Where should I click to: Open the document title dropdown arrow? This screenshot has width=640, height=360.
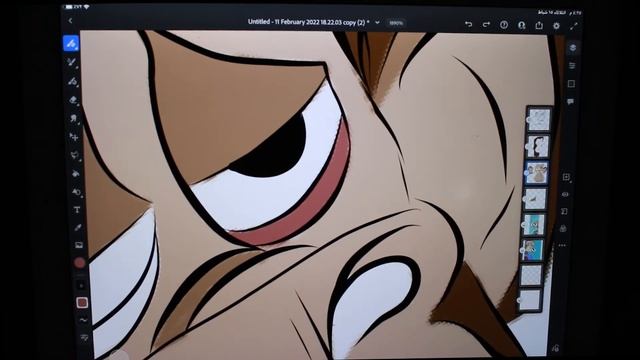click(x=378, y=22)
